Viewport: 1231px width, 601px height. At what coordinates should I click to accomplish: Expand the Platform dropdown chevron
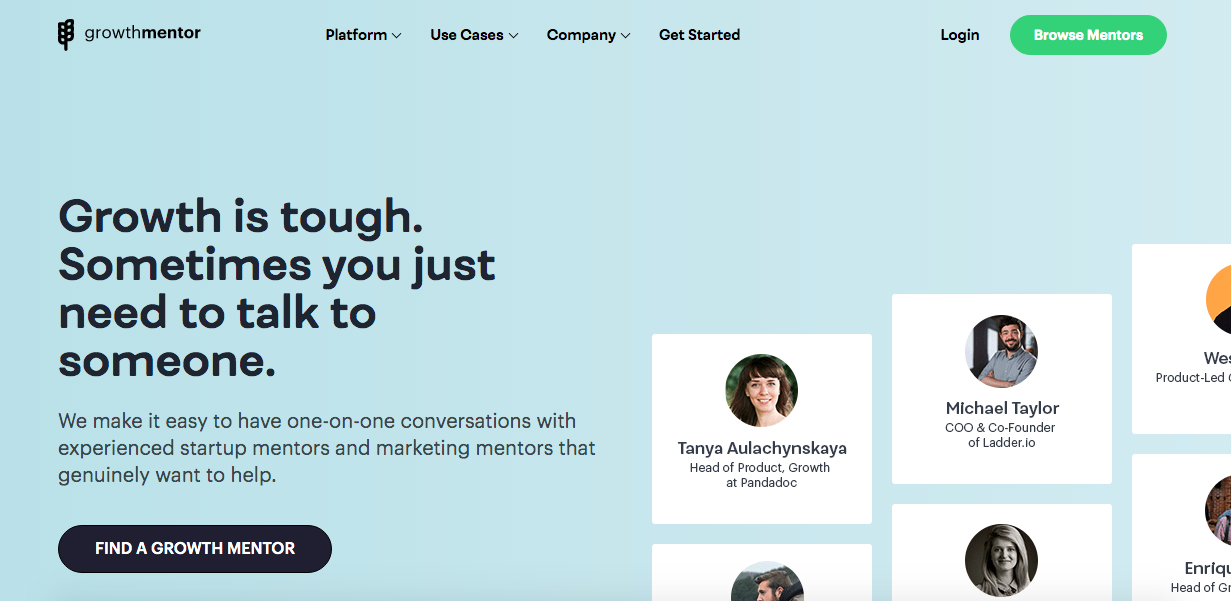coord(397,36)
